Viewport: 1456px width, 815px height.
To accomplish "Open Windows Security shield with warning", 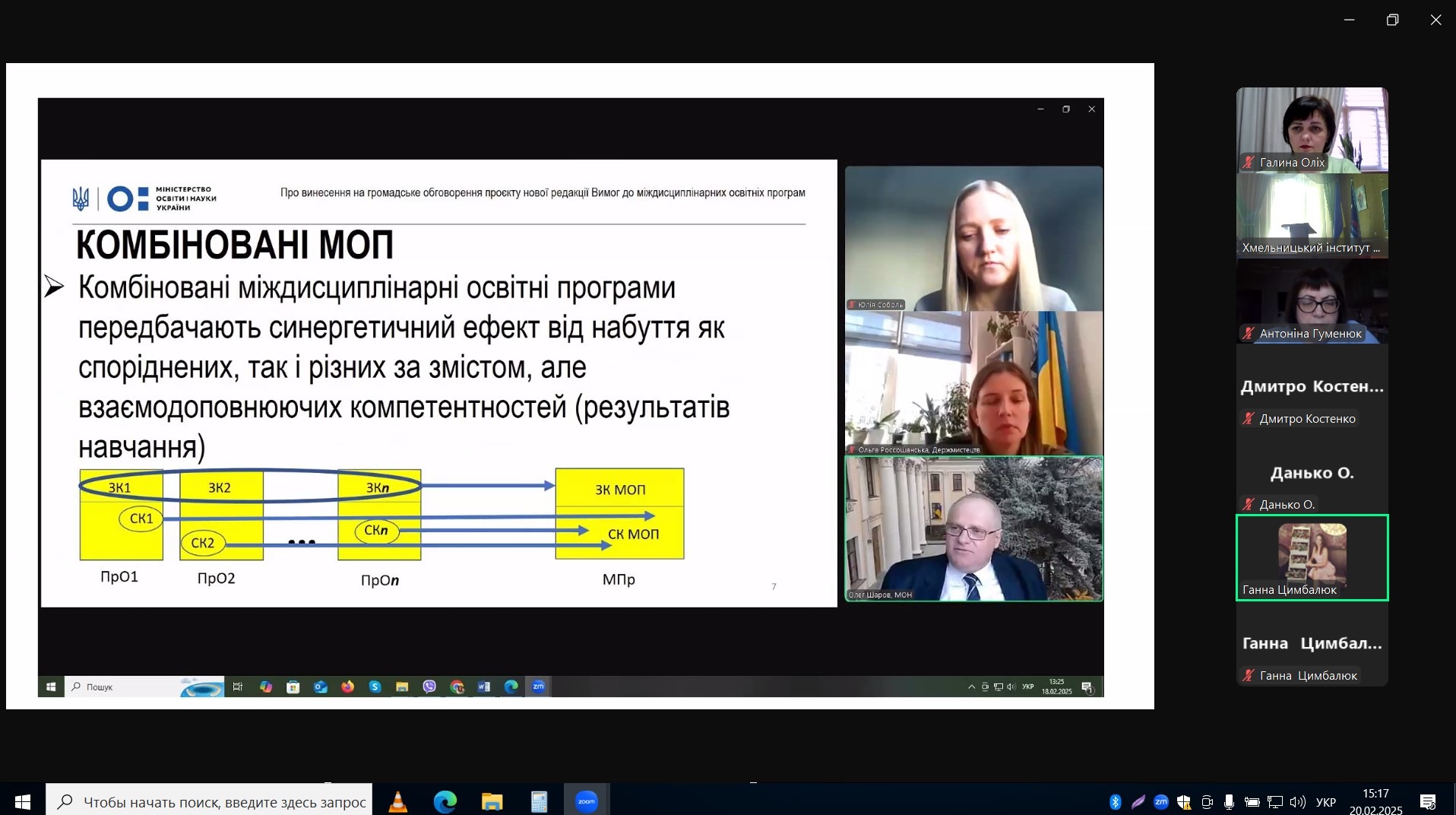I will (1184, 802).
